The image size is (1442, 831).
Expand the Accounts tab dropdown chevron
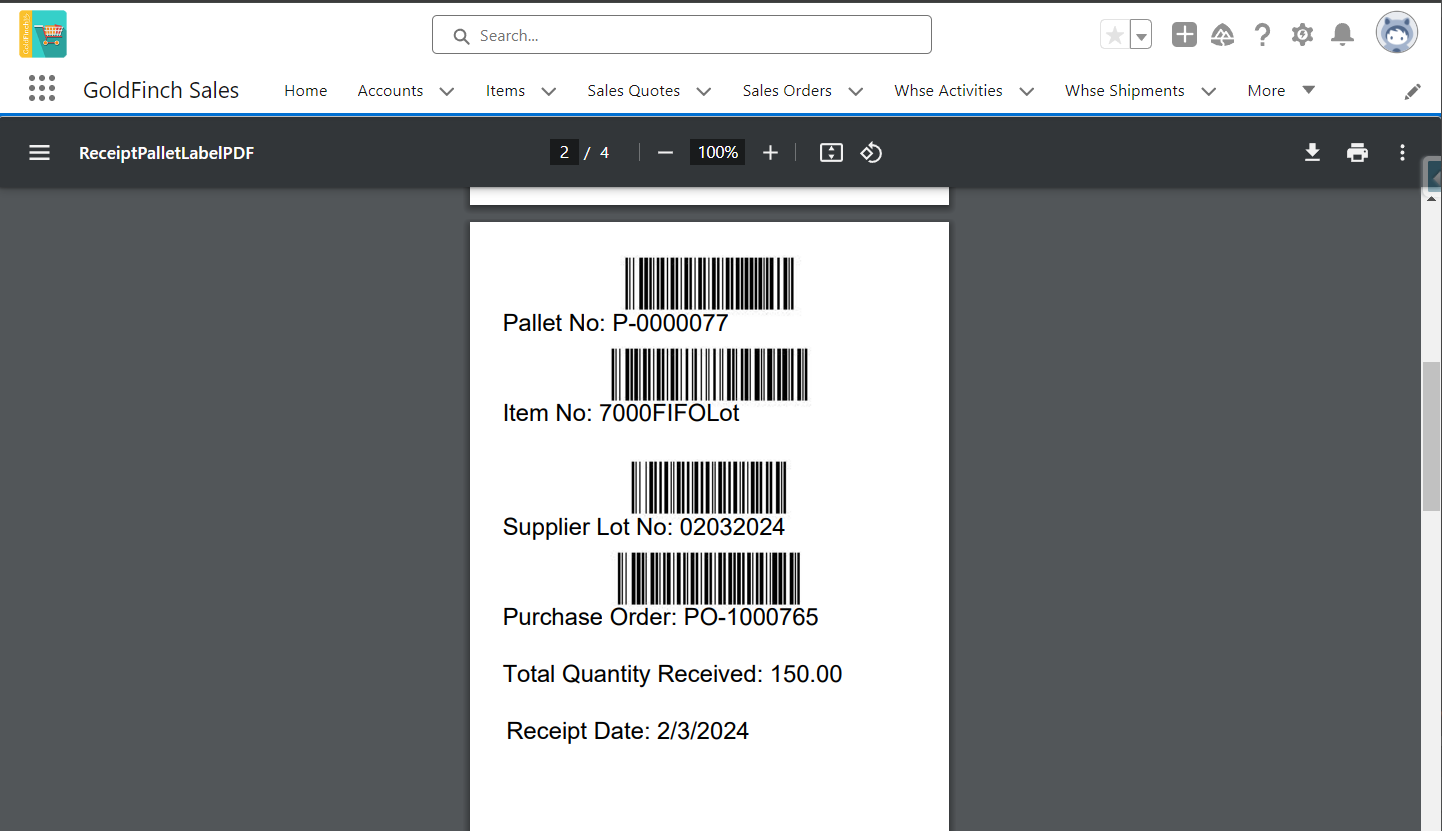[x=447, y=91]
